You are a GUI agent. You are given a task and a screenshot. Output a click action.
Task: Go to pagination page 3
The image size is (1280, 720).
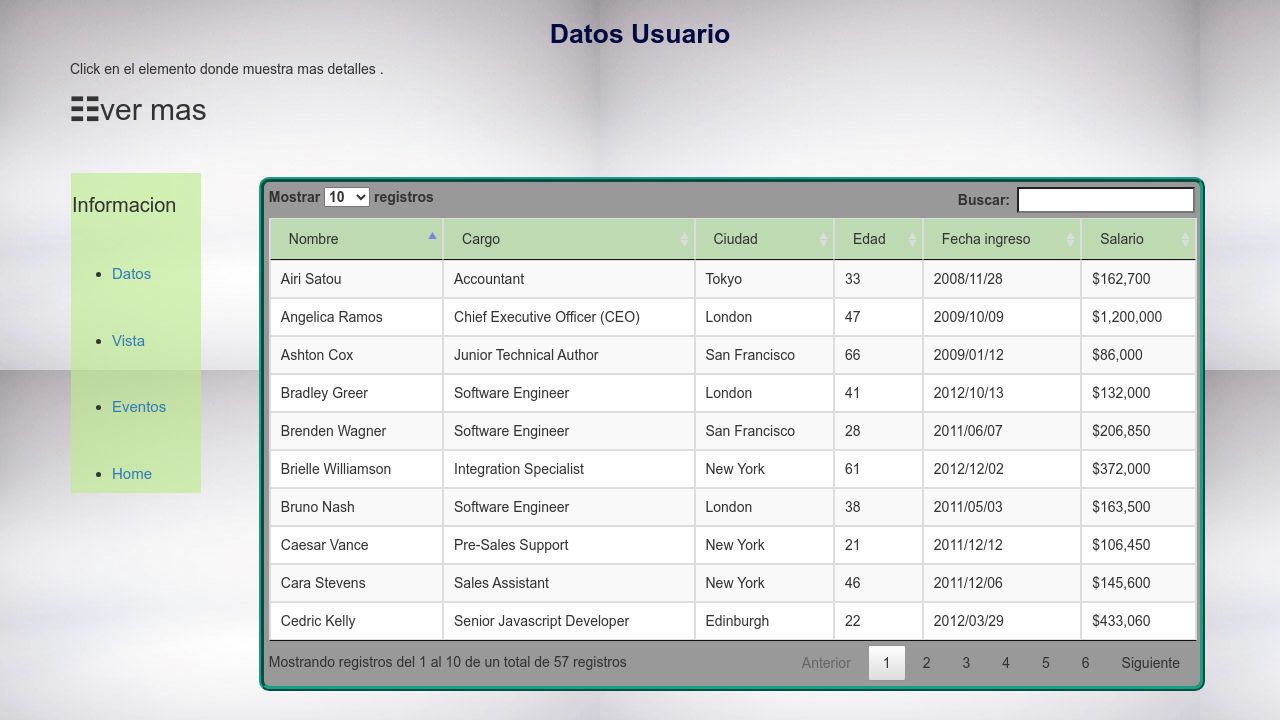click(966, 663)
